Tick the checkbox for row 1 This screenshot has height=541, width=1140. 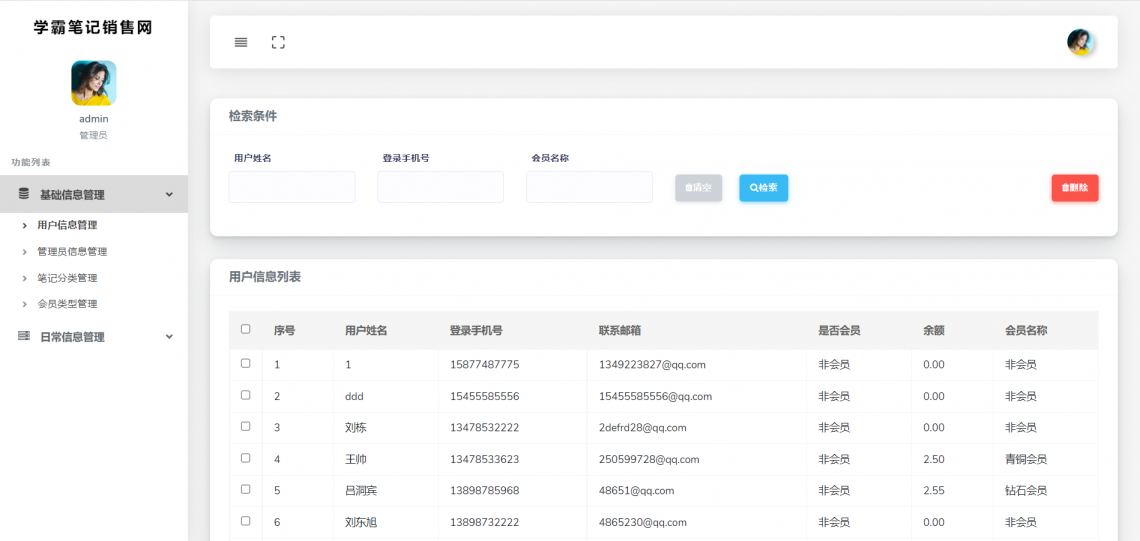[245, 364]
